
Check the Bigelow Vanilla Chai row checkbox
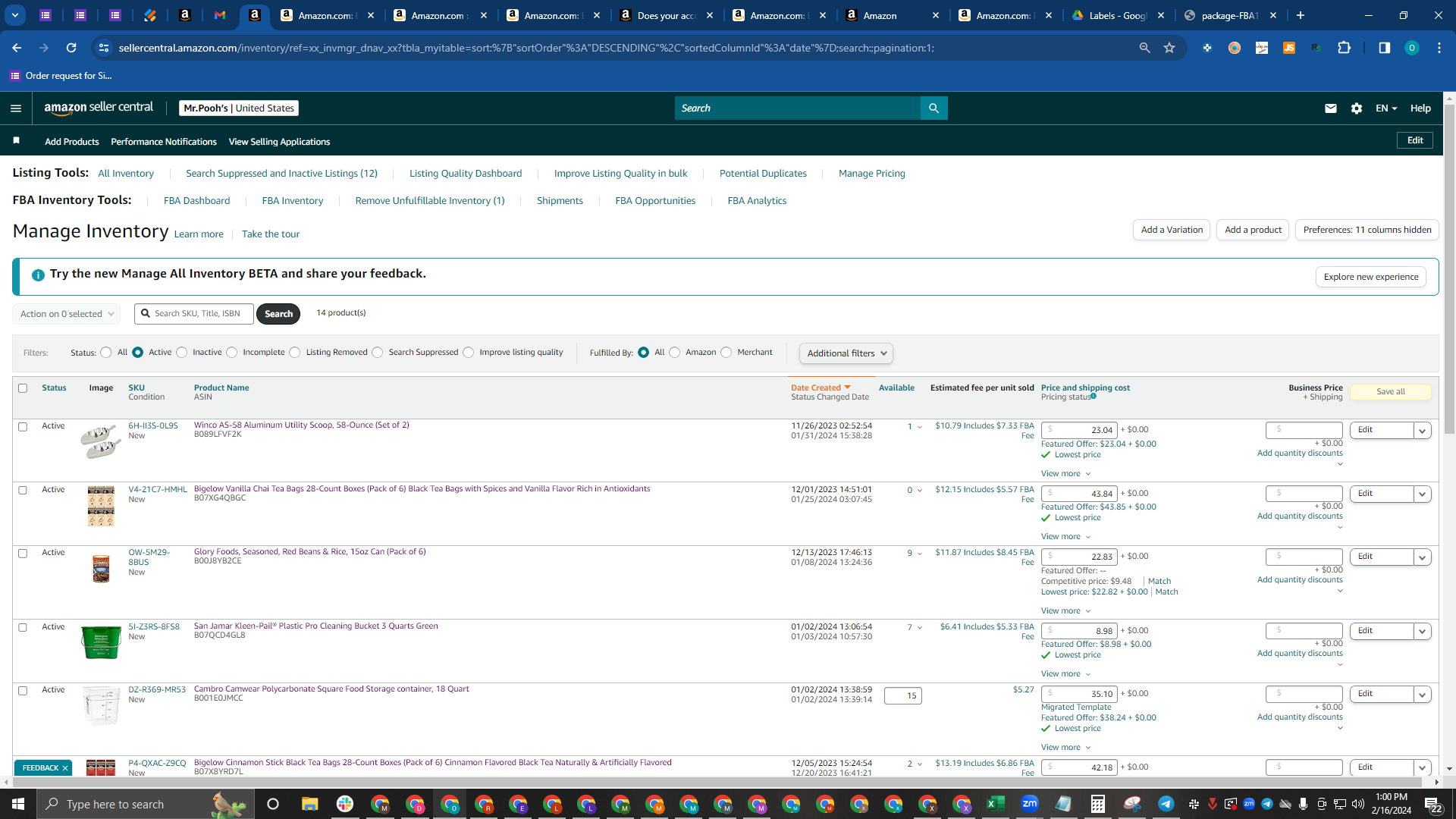click(23, 491)
